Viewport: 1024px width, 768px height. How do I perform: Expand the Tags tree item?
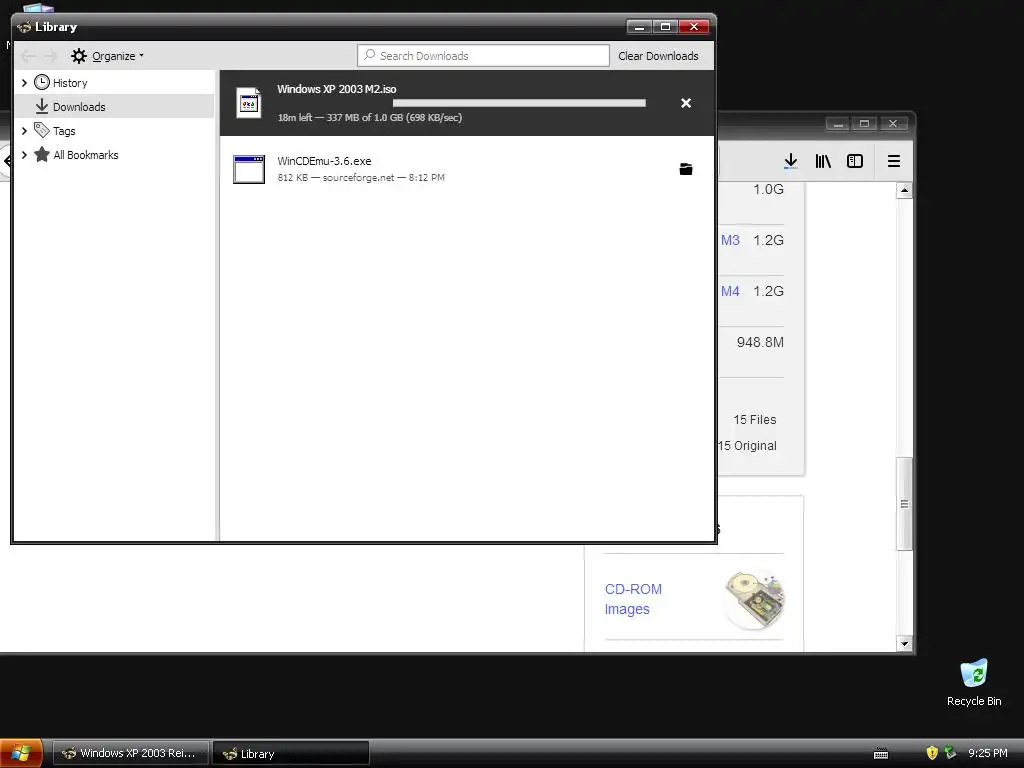tap(24, 131)
